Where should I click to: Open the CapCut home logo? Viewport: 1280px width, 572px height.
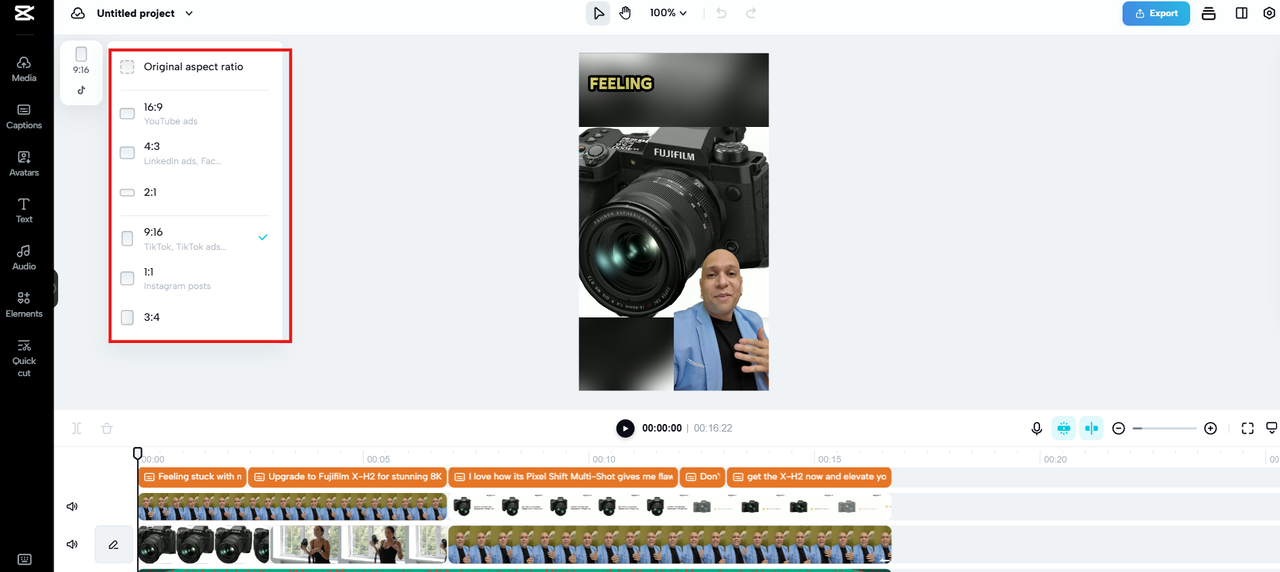(24, 13)
